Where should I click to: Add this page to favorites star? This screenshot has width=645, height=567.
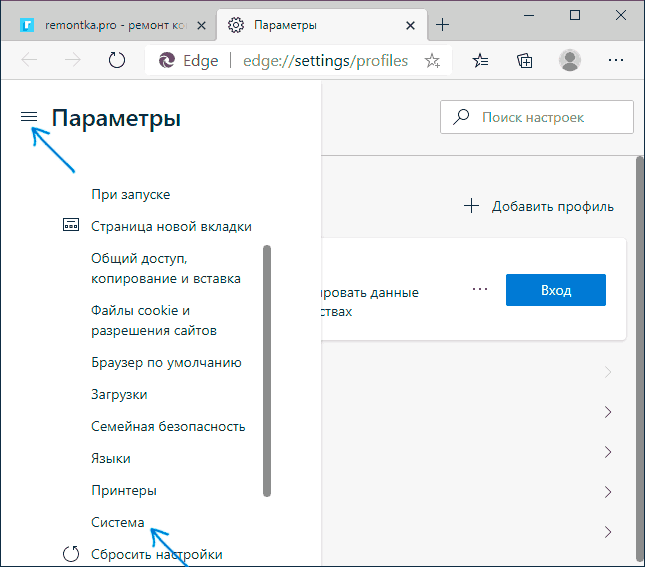tap(432, 60)
